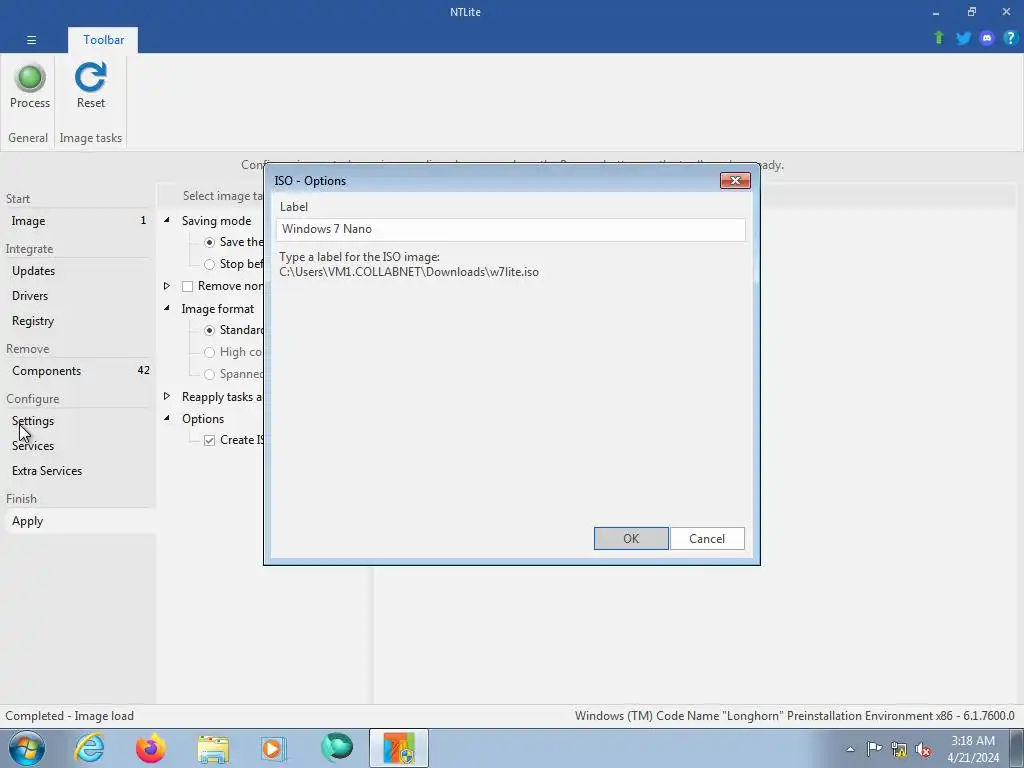Image resolution: width=1024 pixels, height=768 pixels.
Task: Click the green globe taskbar icon
Action: (337, 748)
